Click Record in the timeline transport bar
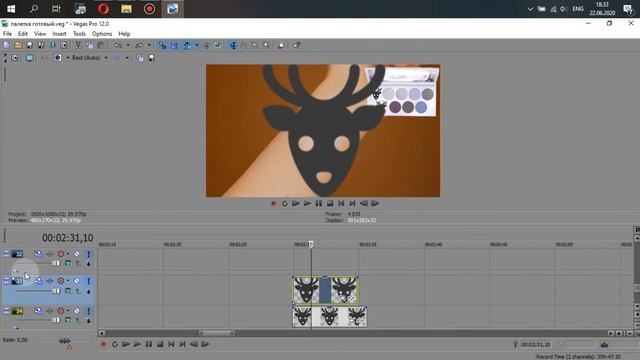This screenshot has height=360, width=640. [104, 344]
